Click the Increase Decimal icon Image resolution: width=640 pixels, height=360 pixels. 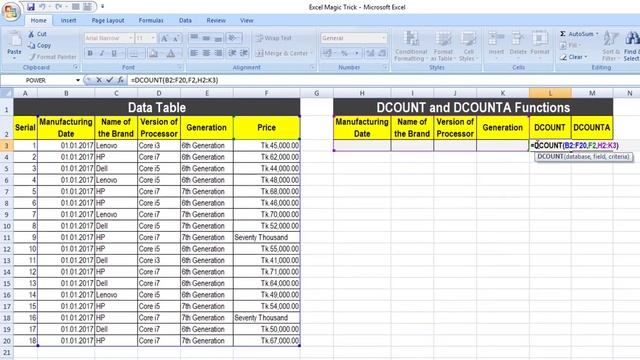tap(371, 53)
